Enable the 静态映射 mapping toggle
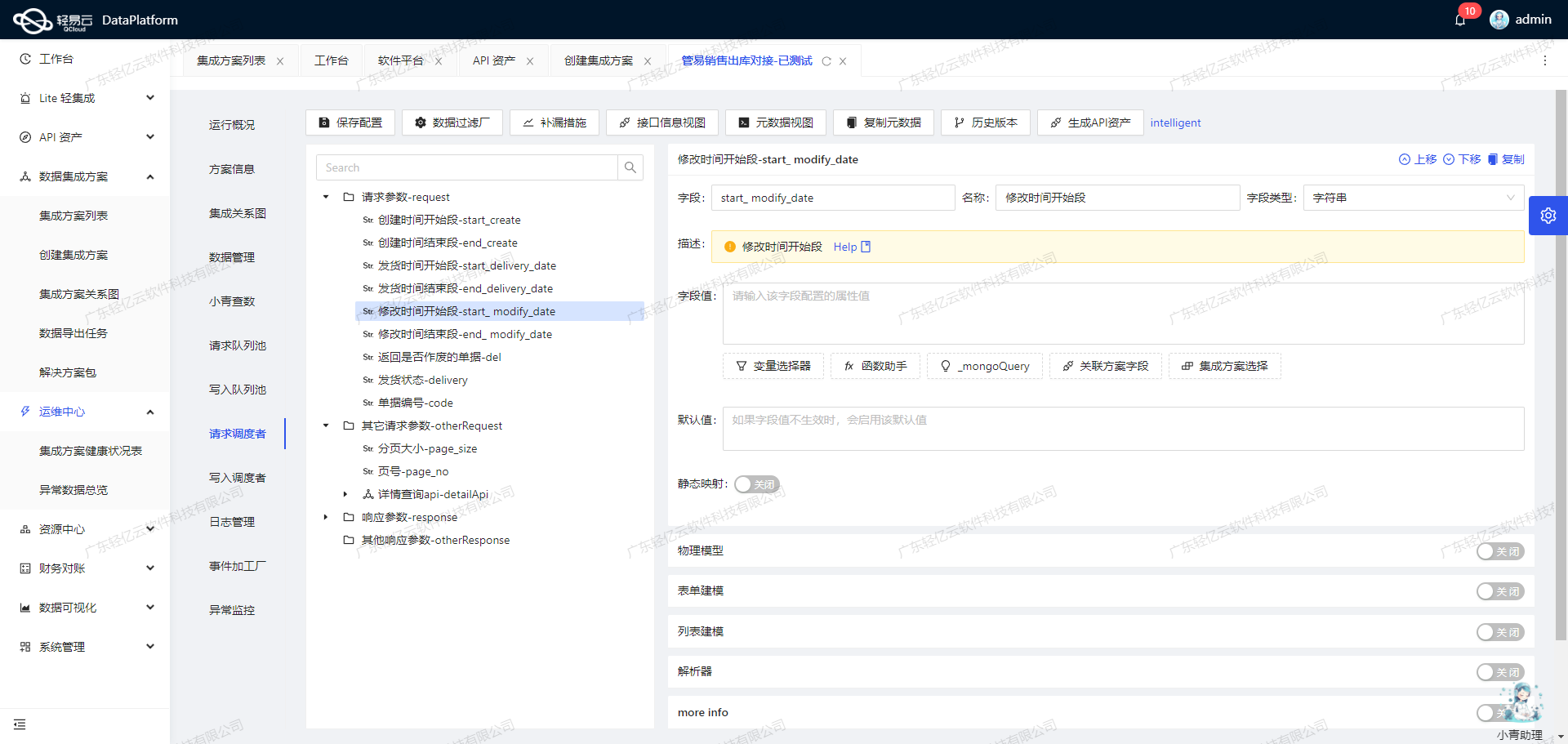Screen dimensions: 1568x744 (x=756, y=484)
